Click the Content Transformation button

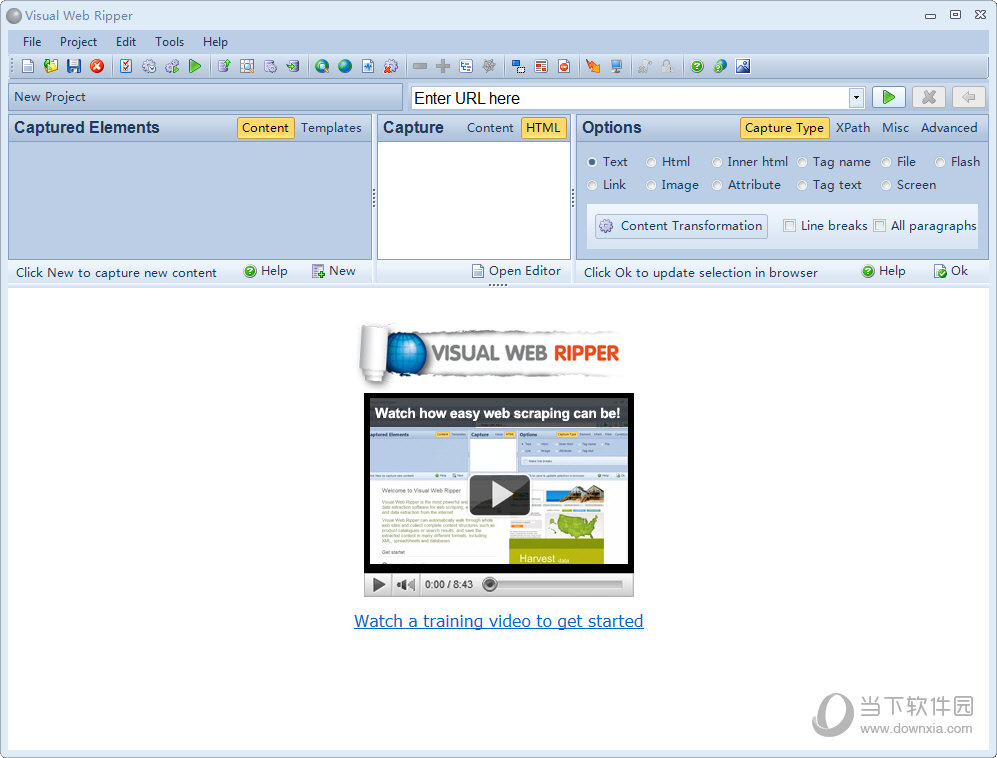point(681,226)
